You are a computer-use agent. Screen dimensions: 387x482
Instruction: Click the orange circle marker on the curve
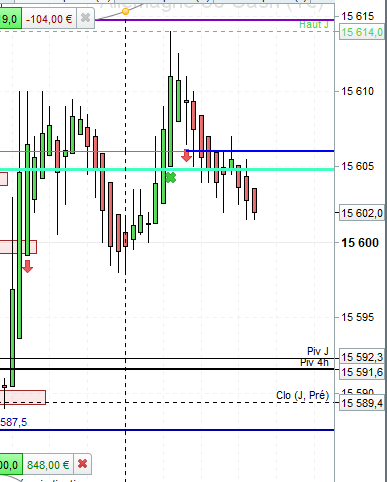(x=125, y=12)
